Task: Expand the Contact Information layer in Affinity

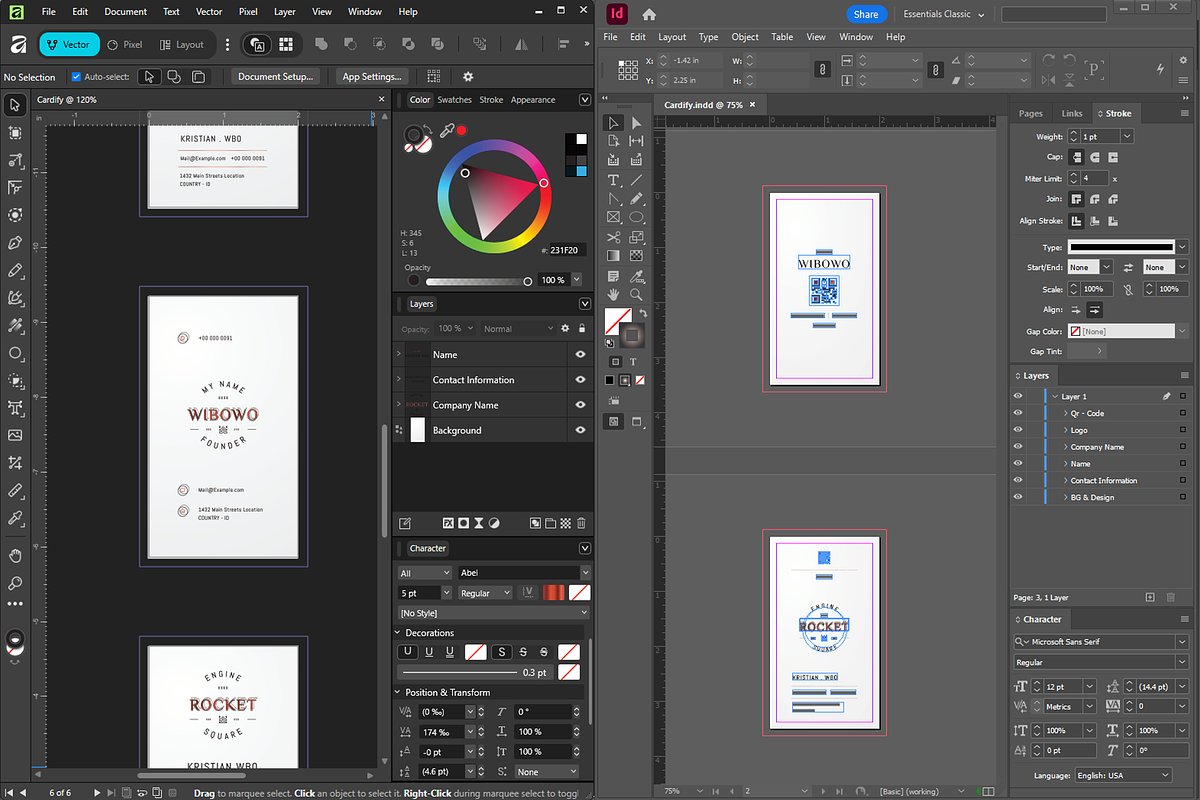Action: pyautogui.click(x=399, y=380)
